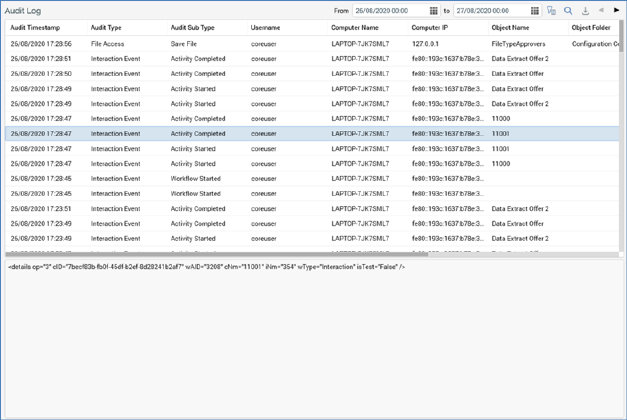Click the filter options icon

pyautogui.click(x=551, y=10)
